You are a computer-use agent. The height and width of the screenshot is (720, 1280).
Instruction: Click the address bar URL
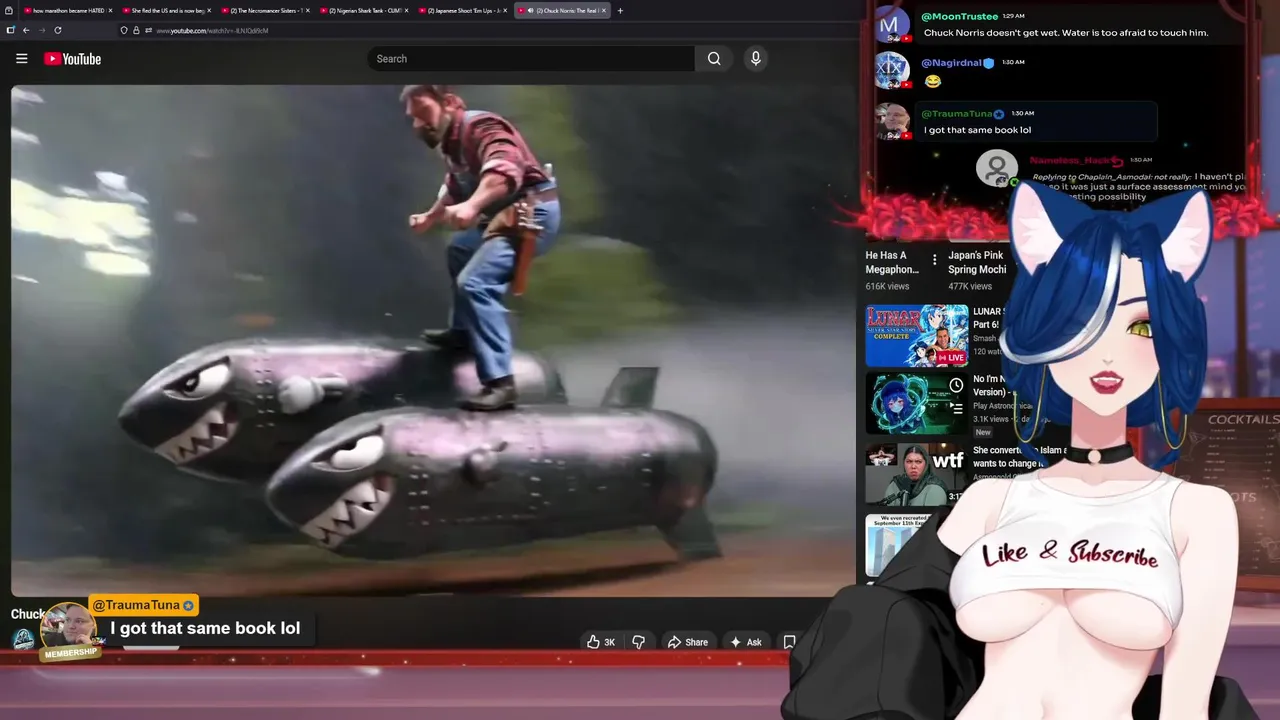click(212, 31)
